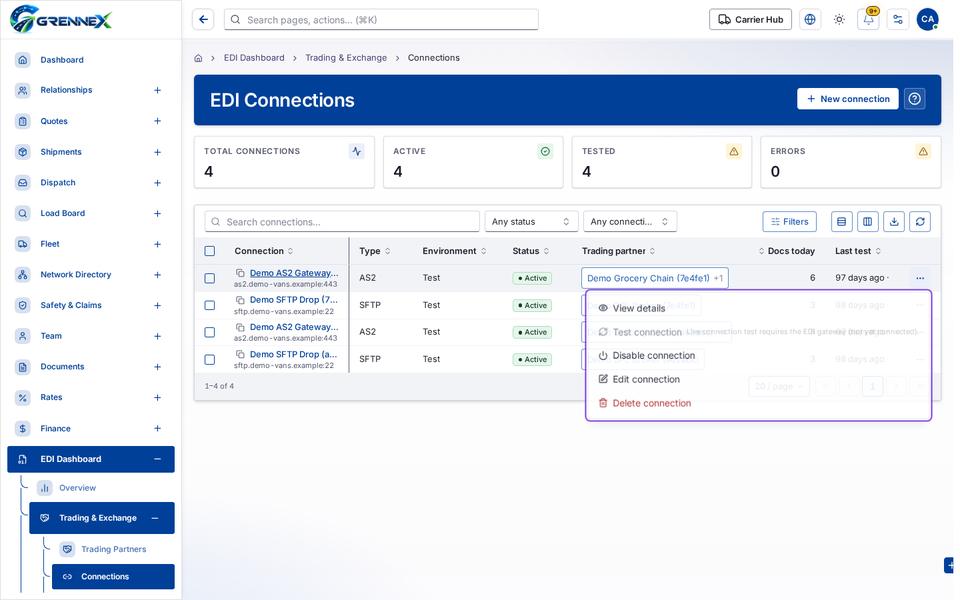The image size is (960, 600).
Task: Check the second Demo AS2 Gateway row
Action: [x=210, y=332]
